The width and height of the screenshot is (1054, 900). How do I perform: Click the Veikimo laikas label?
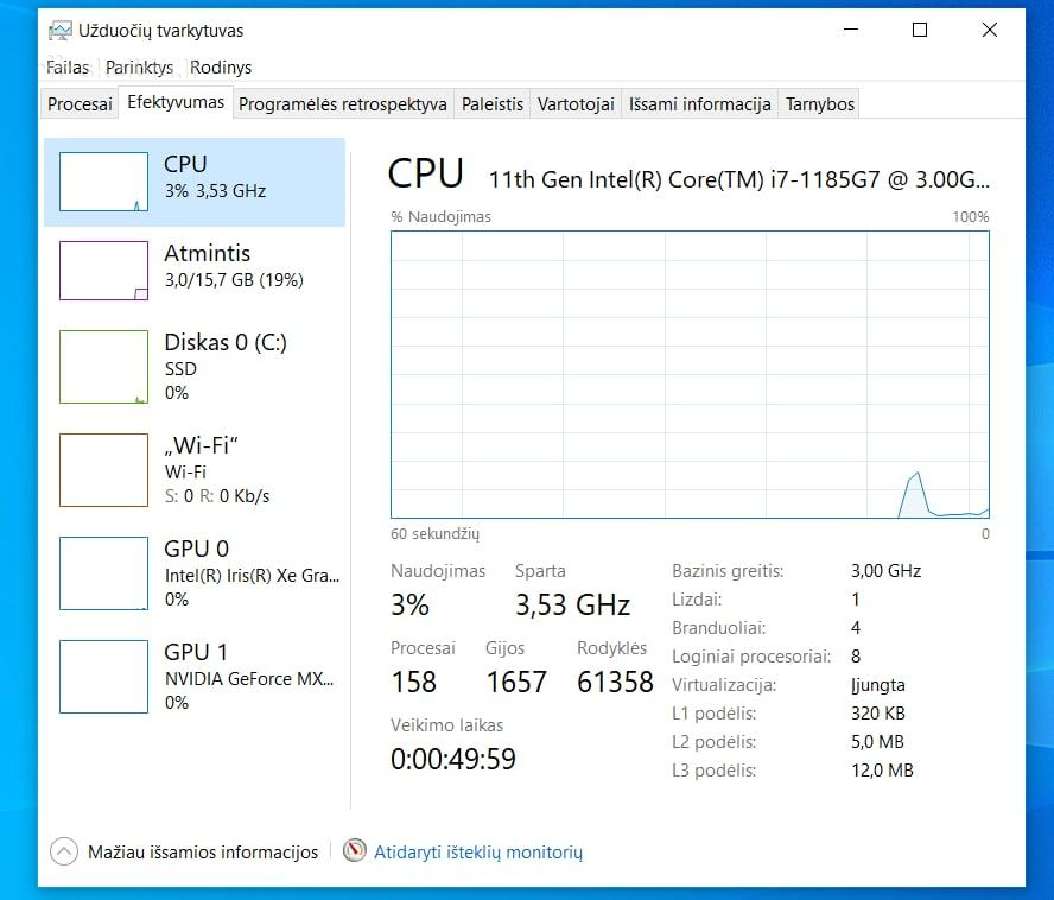click(447, 725)
